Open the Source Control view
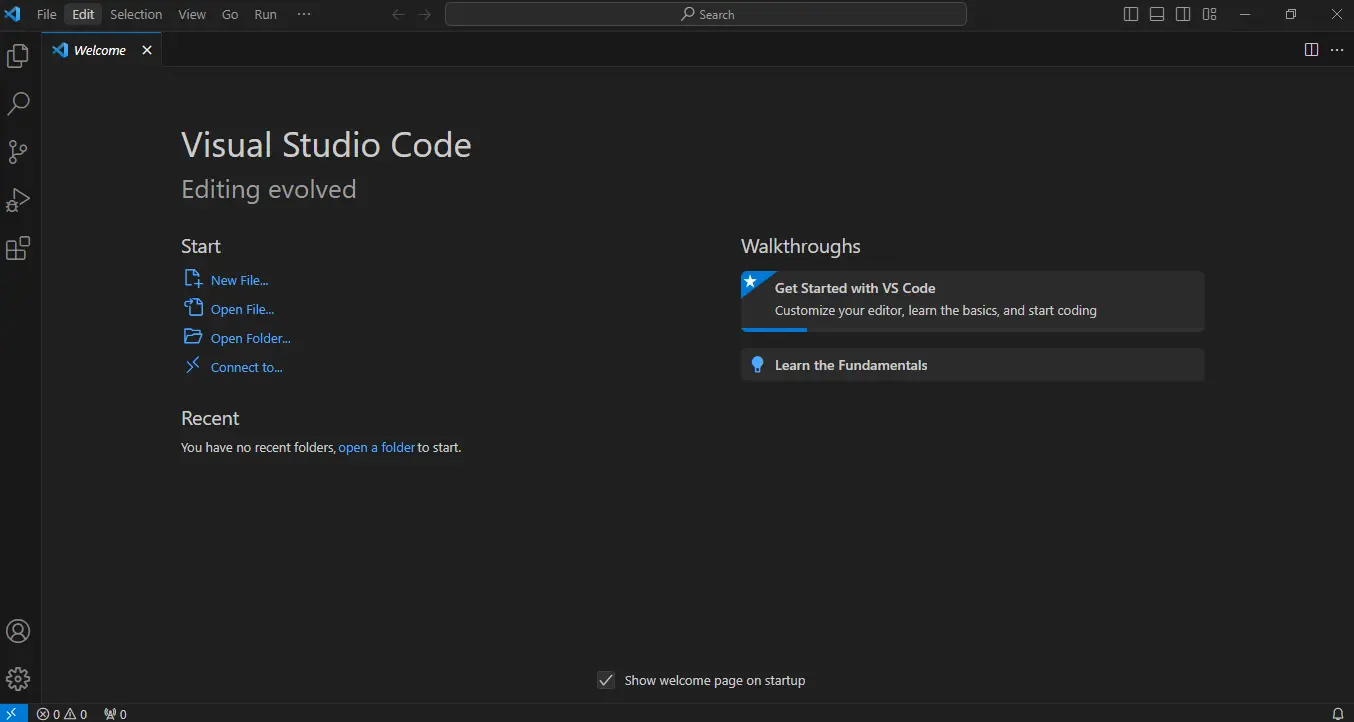Viewport: 1354px width, 722px height. point(18,152)
